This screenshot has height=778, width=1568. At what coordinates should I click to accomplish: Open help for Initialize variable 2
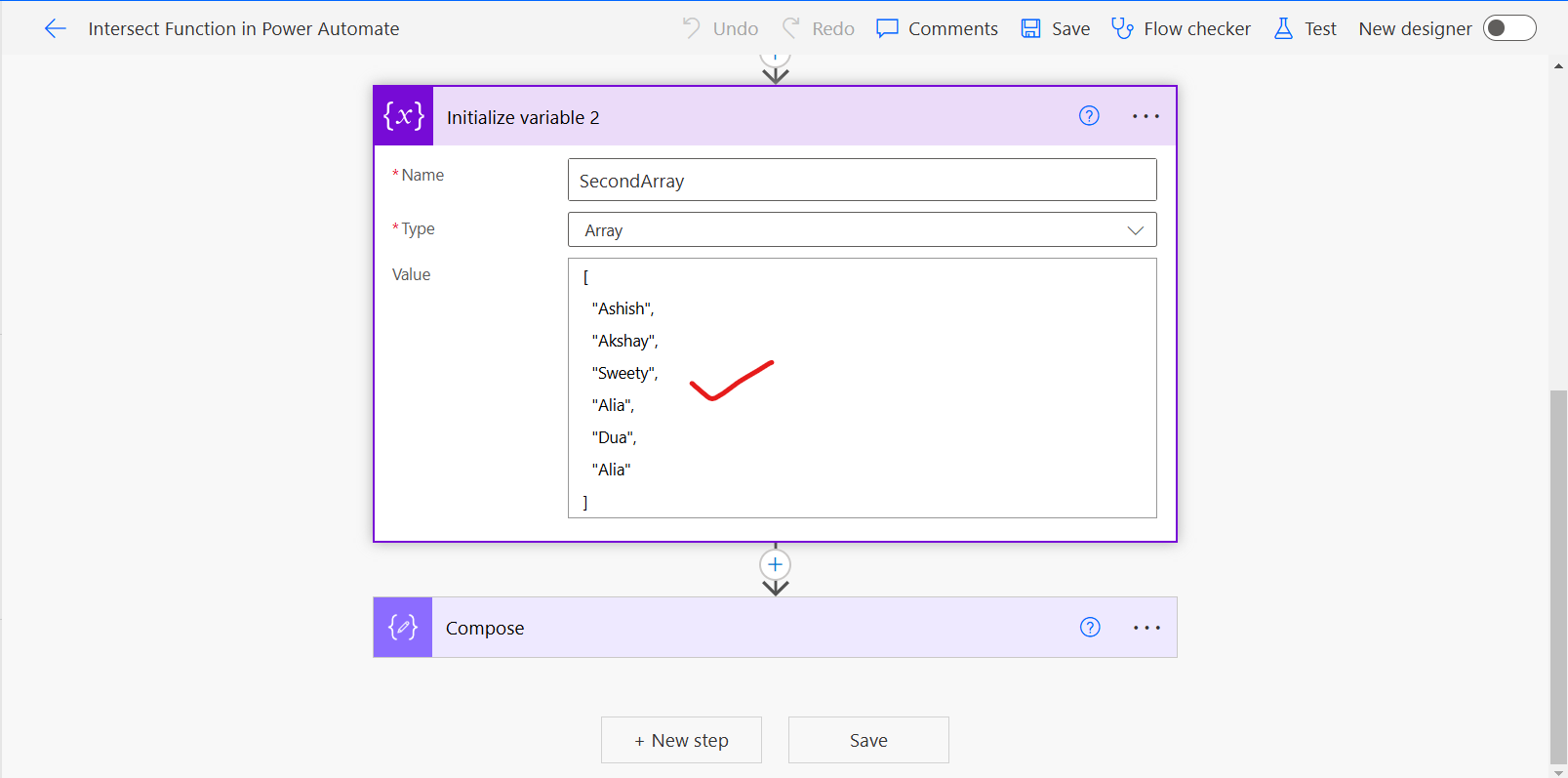(1089, 116)
